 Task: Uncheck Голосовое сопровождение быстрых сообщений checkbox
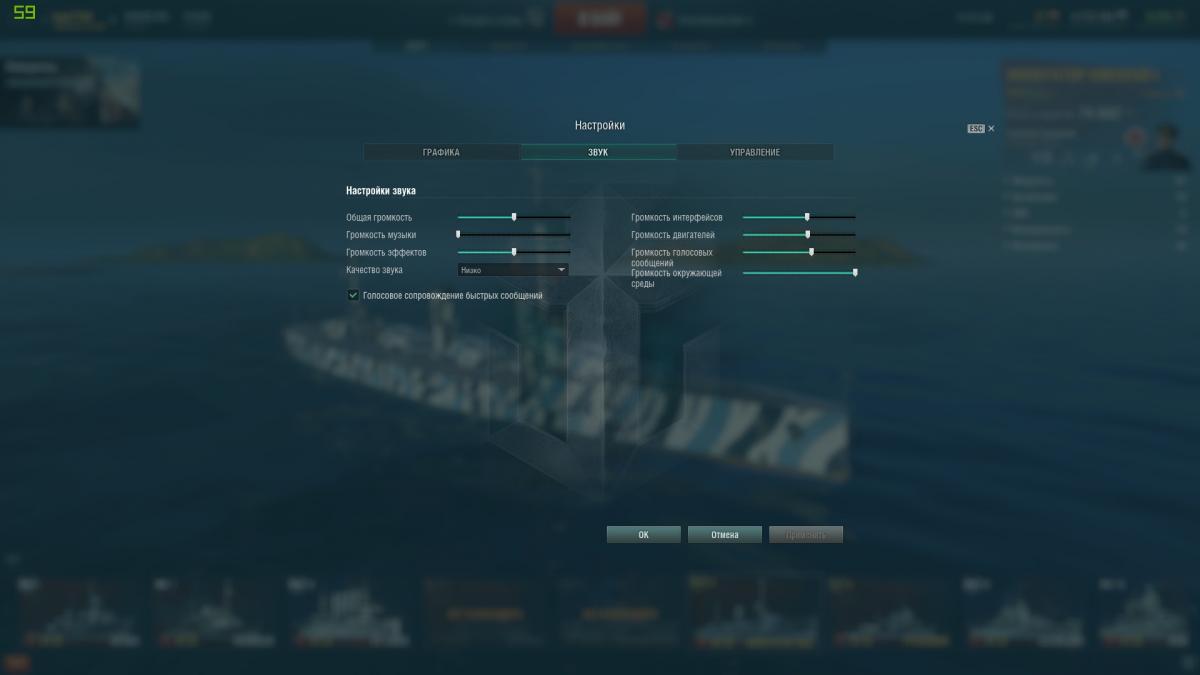[x=353, y=295]
